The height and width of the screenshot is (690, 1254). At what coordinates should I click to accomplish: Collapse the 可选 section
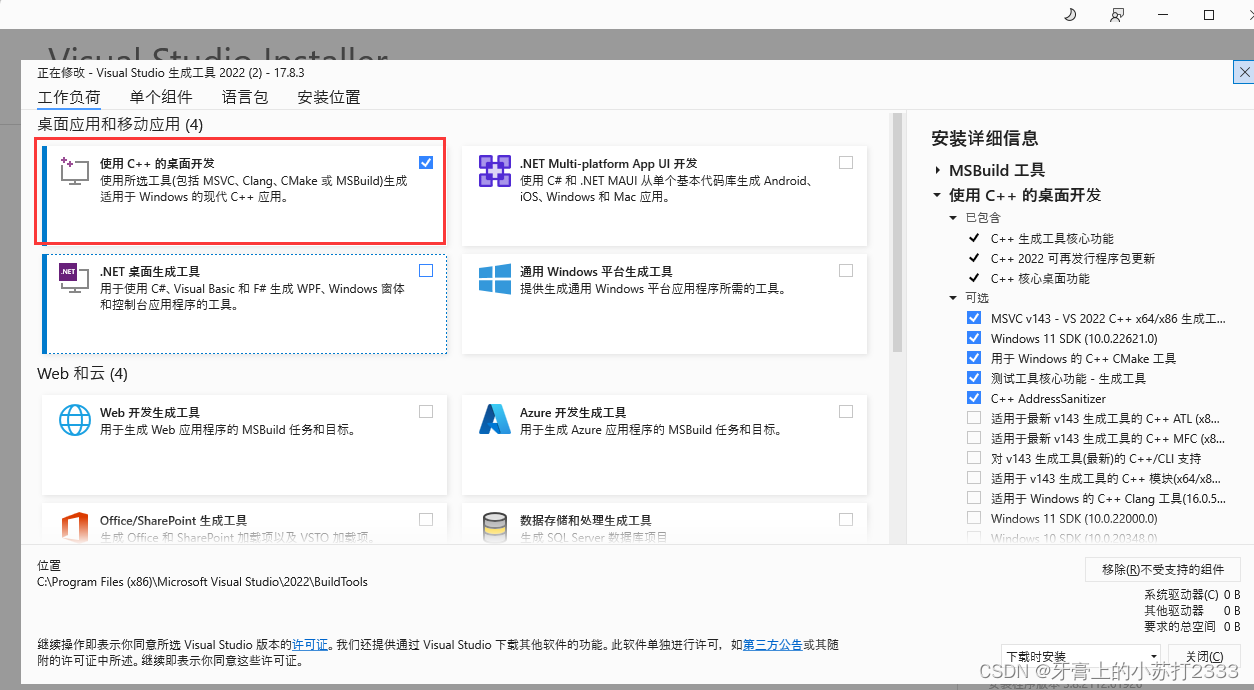click(x=953, y=298)
